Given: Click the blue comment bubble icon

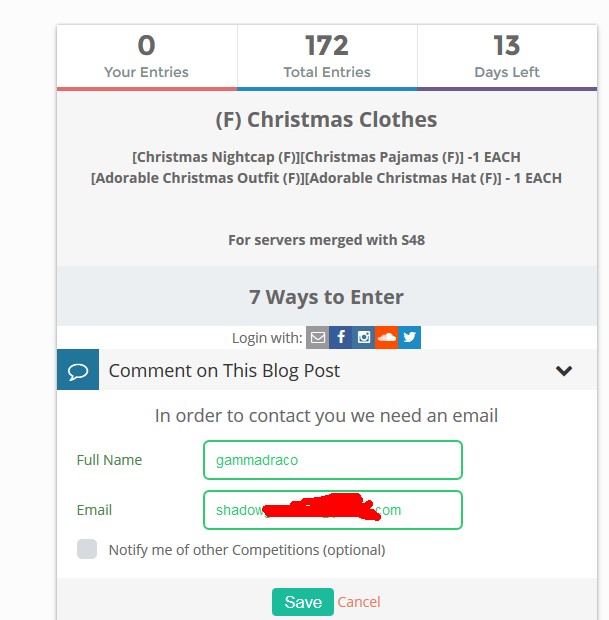Looking at the screenshot, I should 78,370.
